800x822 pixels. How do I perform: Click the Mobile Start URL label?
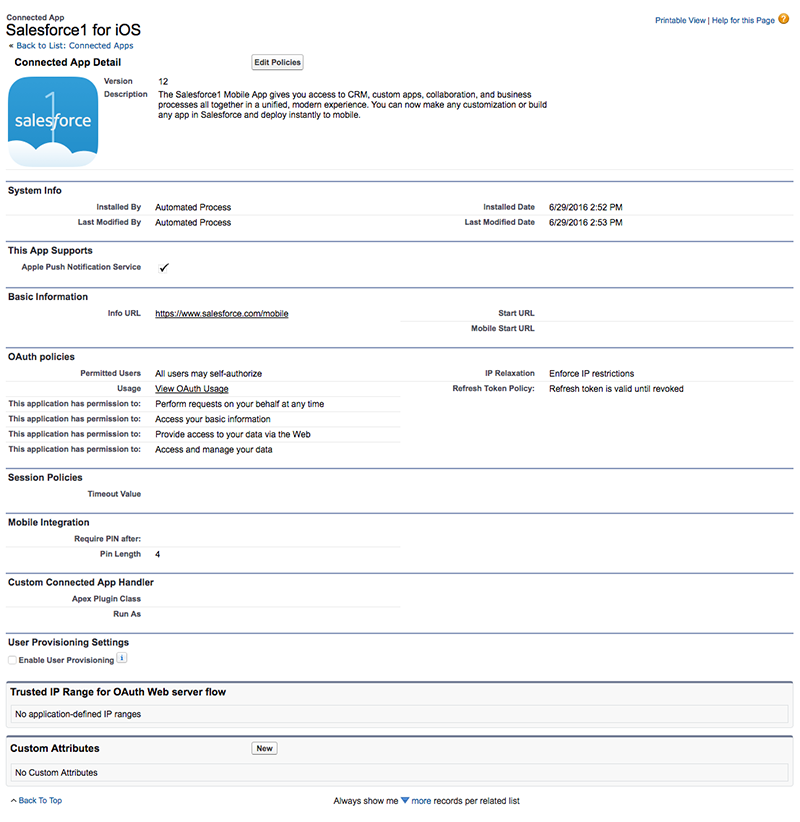(x=503, y=329)
